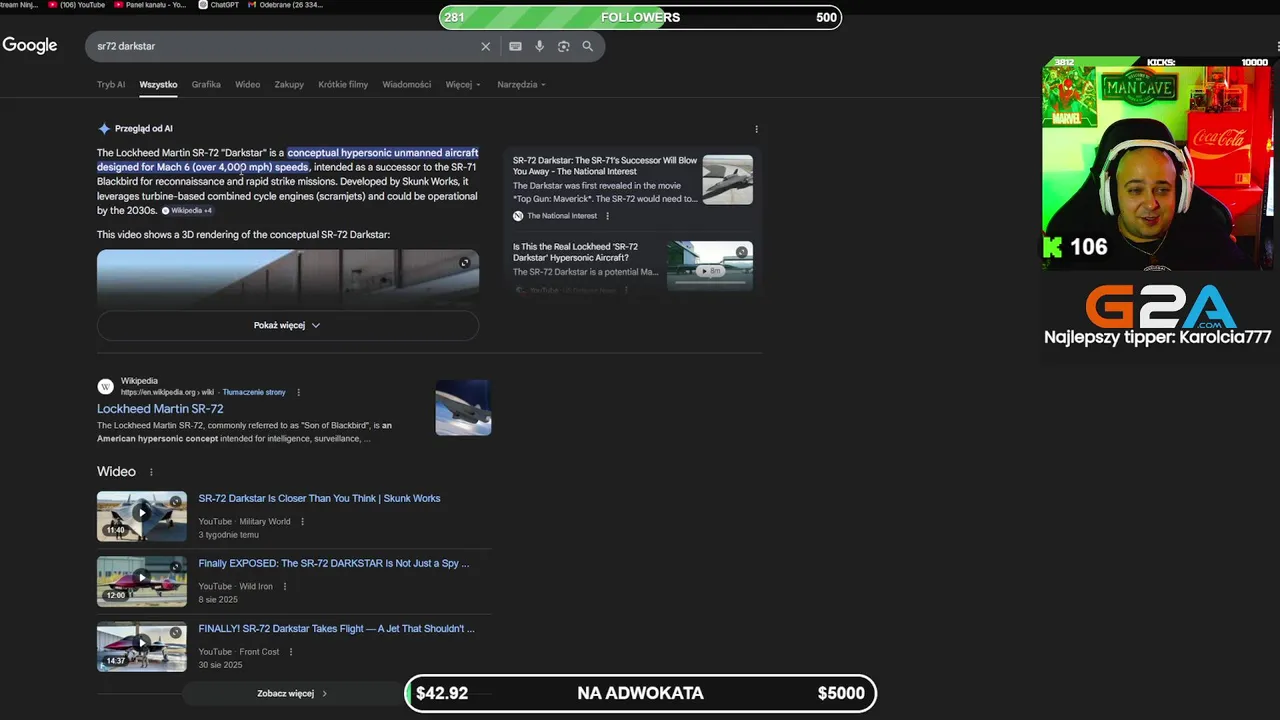
Task: Click the Na Adwokata donation goal bar
Action: 640,693
